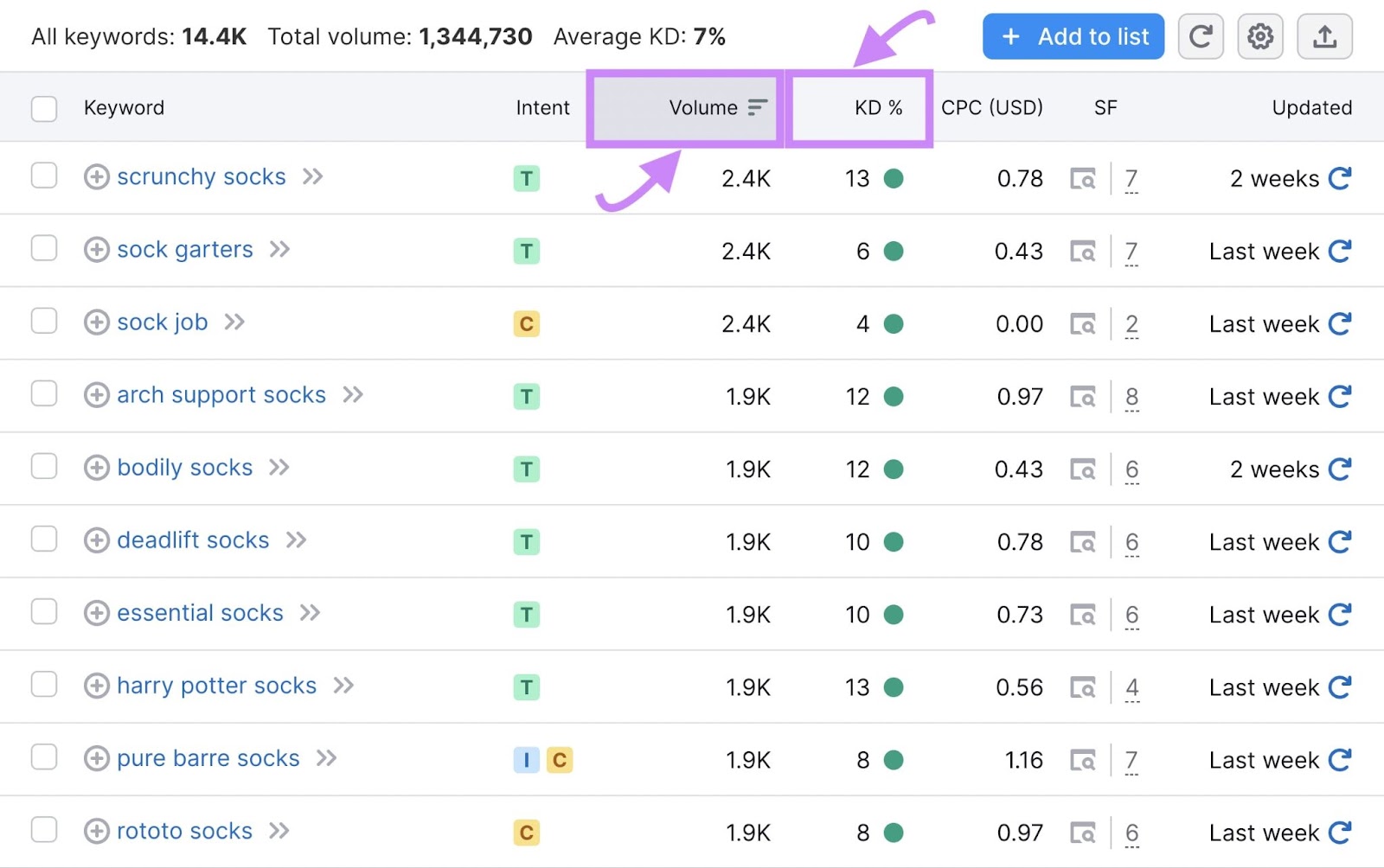Check the sock job row checkbox

[x=44, y=321]
